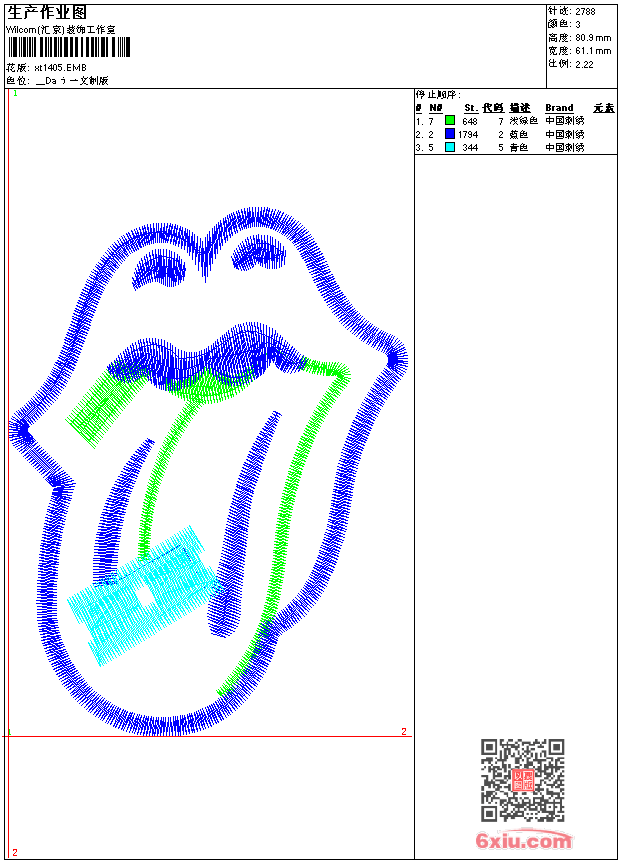Select the 颜色: 3 color count

tap(564, 24)
